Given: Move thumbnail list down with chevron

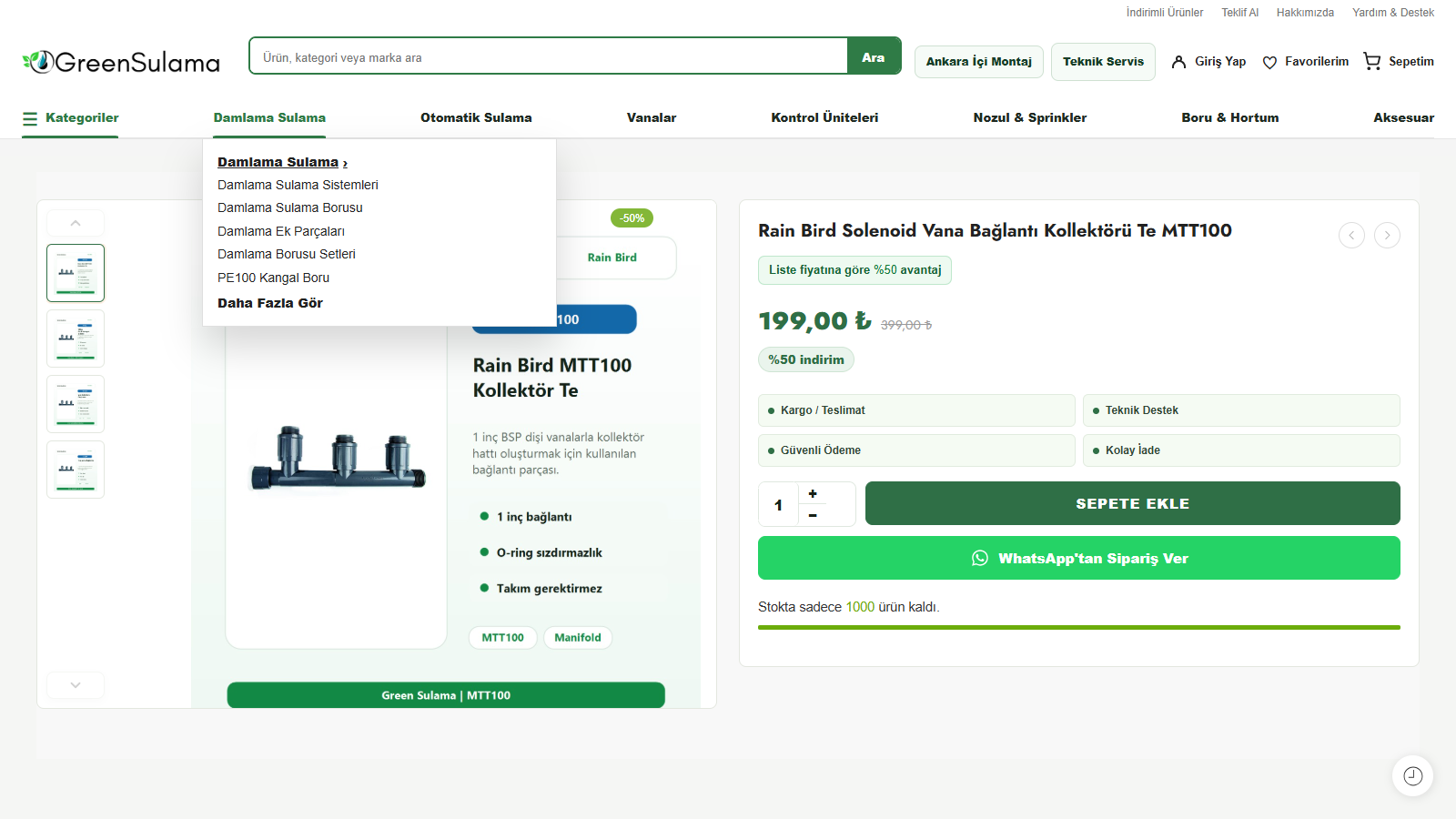Looking at the screenshot, I should click(76, 684).
